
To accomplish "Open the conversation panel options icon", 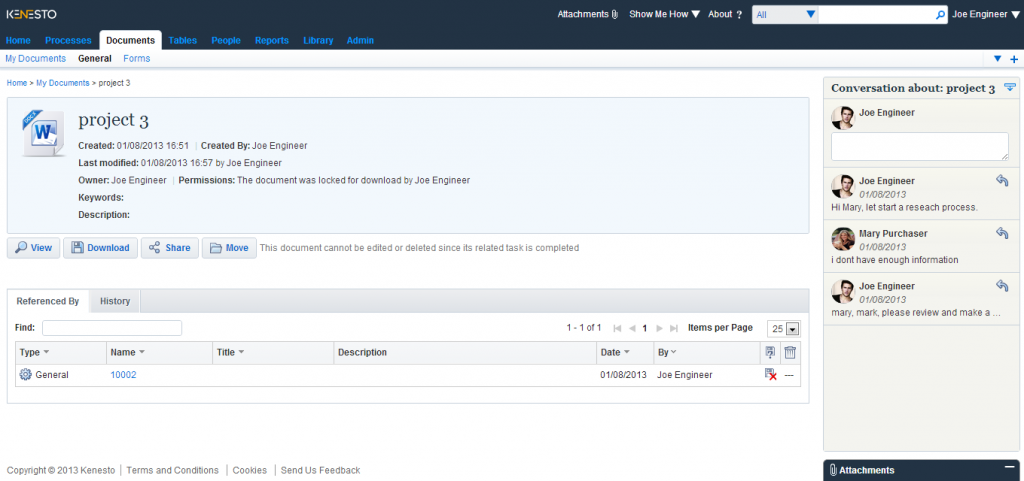I will 1010,87.
